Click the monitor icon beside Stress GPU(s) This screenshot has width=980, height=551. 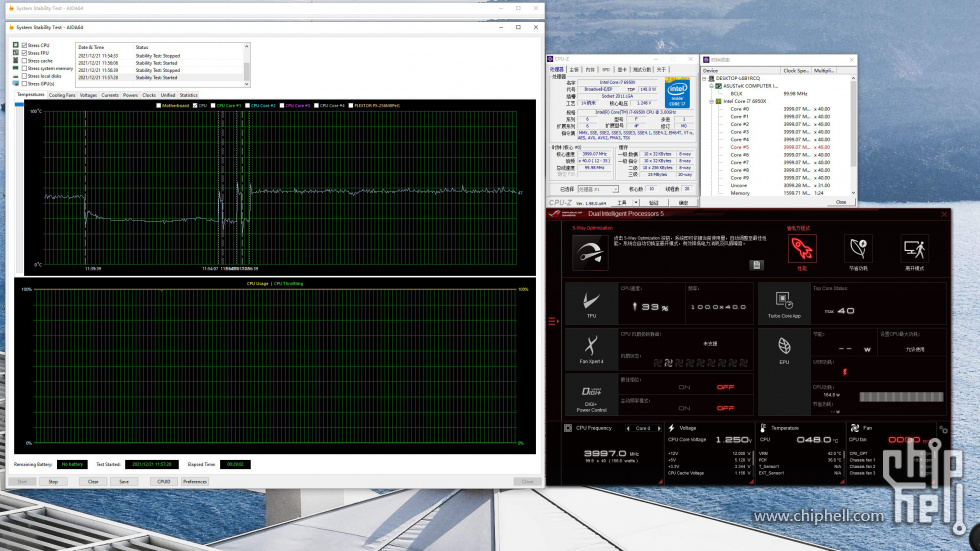16,83
